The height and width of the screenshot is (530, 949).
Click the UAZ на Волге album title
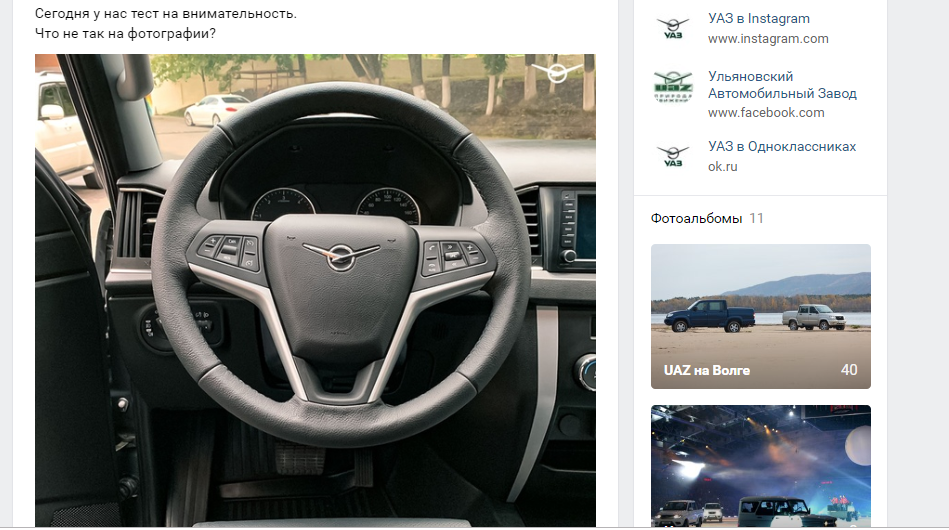pyautogui.click(x=706, y=370)
